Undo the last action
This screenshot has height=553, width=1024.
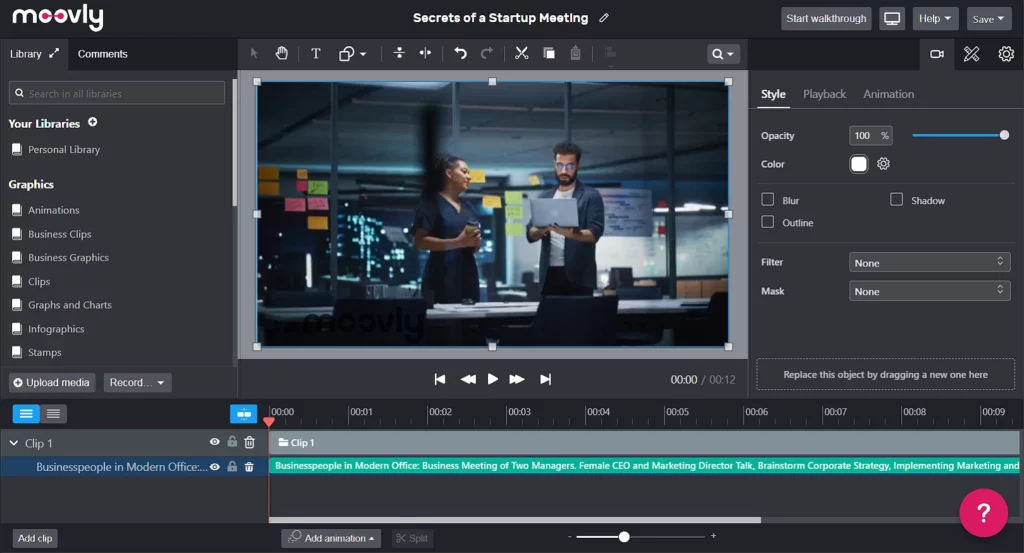pos(460,54)
